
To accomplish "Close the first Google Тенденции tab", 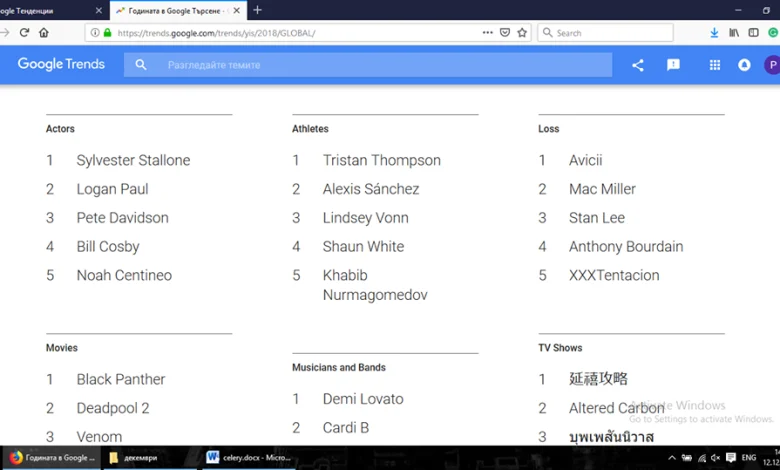I will tap(98, 10).
